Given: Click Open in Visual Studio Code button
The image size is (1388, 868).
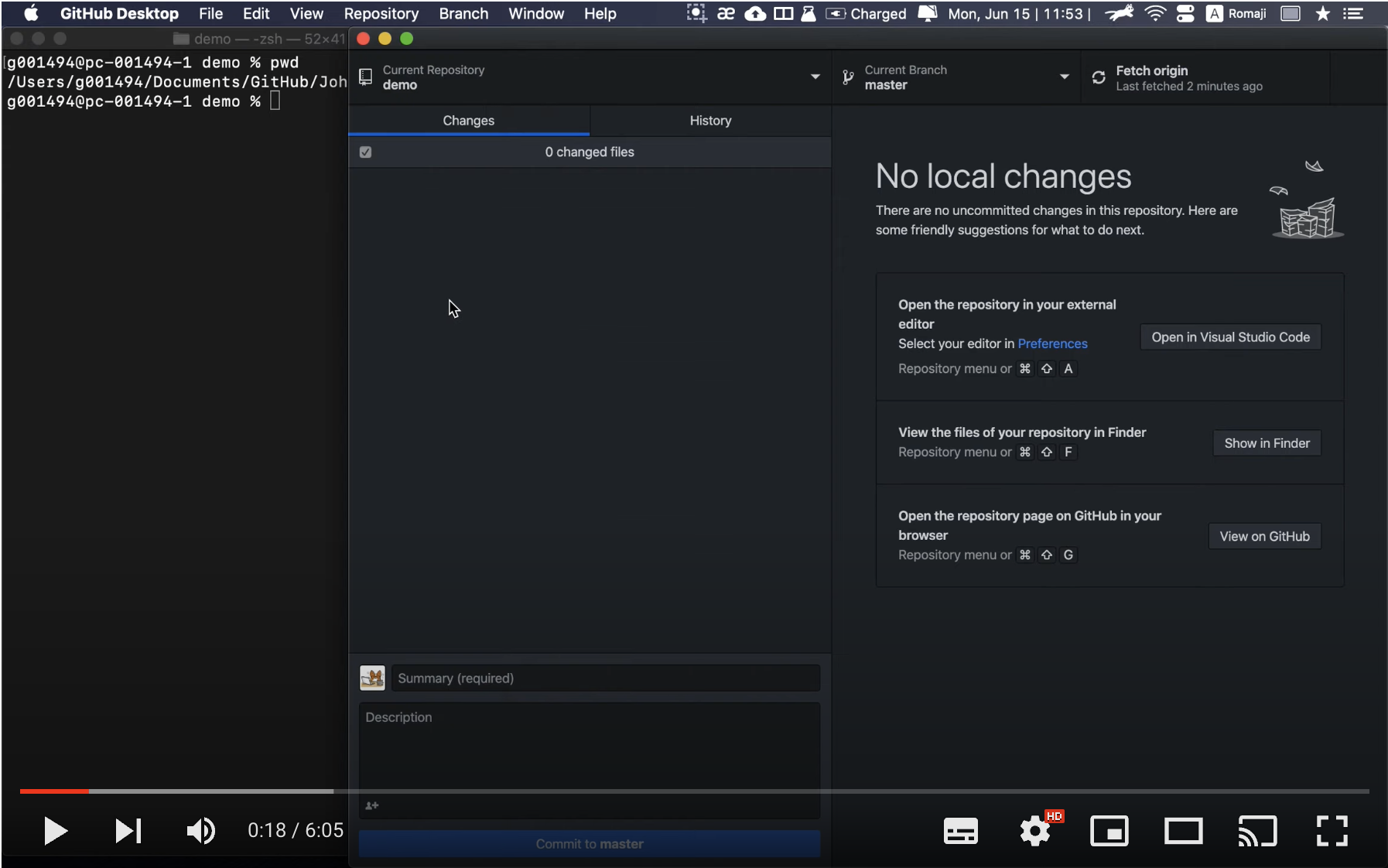Looking at the screenshot, I should (1230, 337).
